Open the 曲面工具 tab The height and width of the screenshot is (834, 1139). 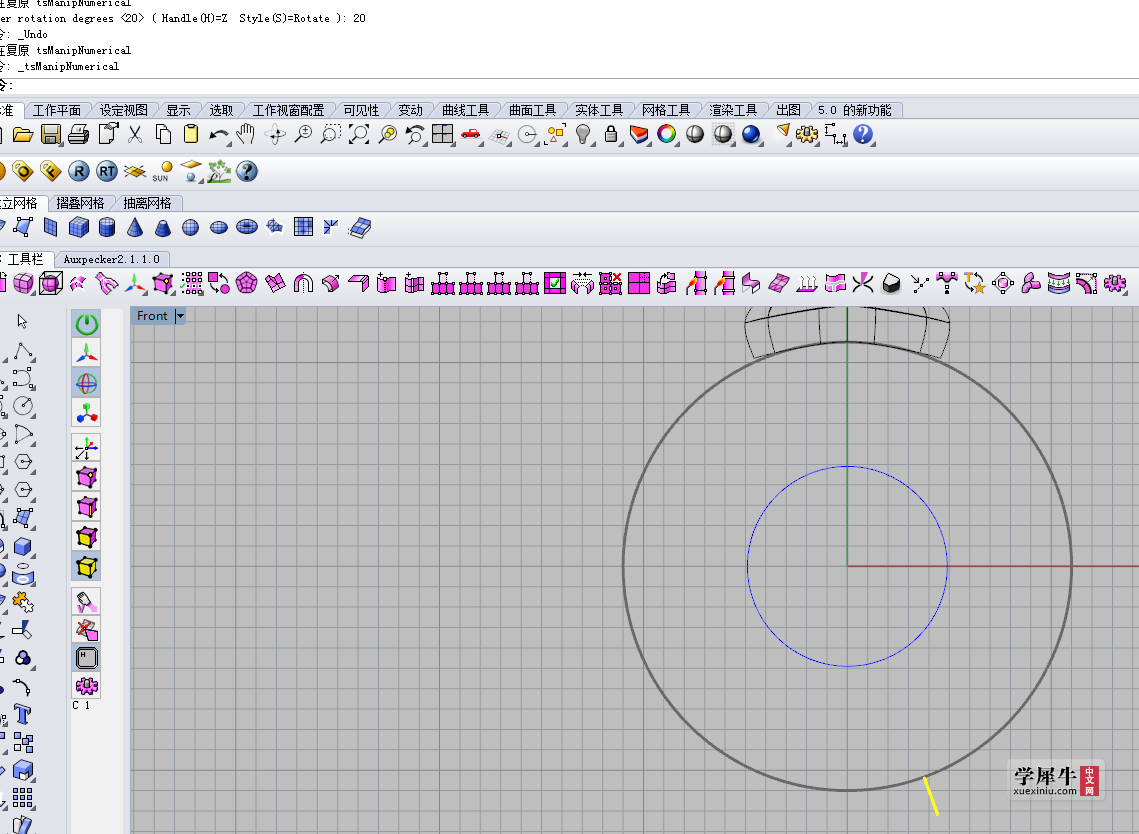click(x=532, y=110)
